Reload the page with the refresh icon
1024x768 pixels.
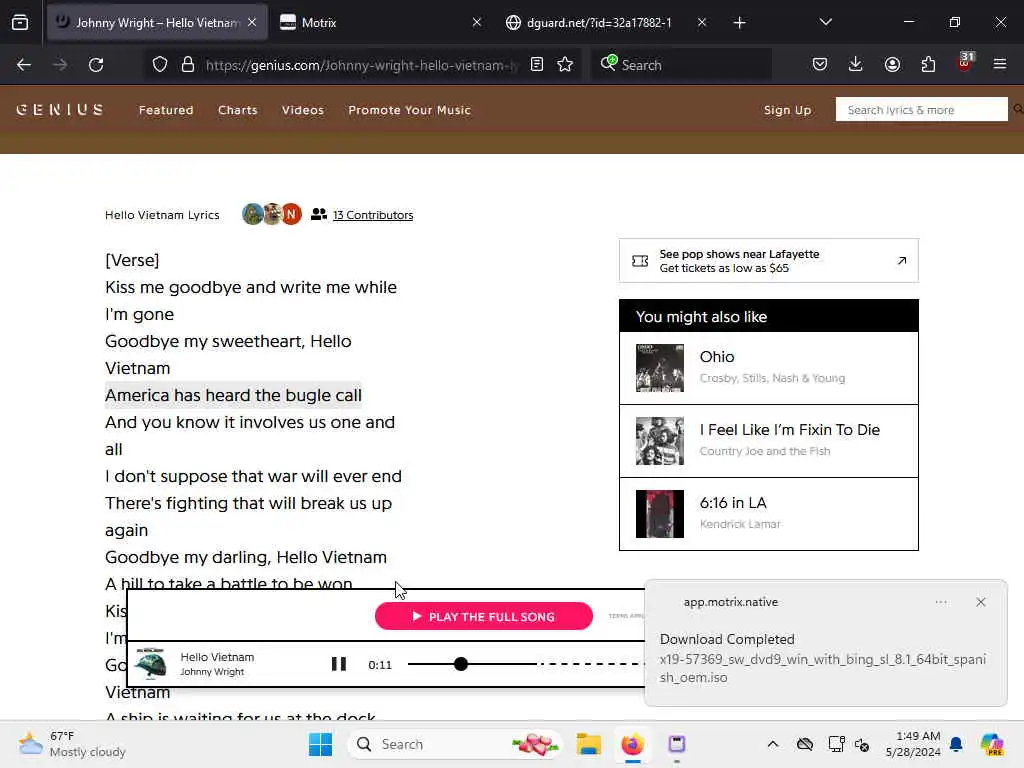click(96, 65)
